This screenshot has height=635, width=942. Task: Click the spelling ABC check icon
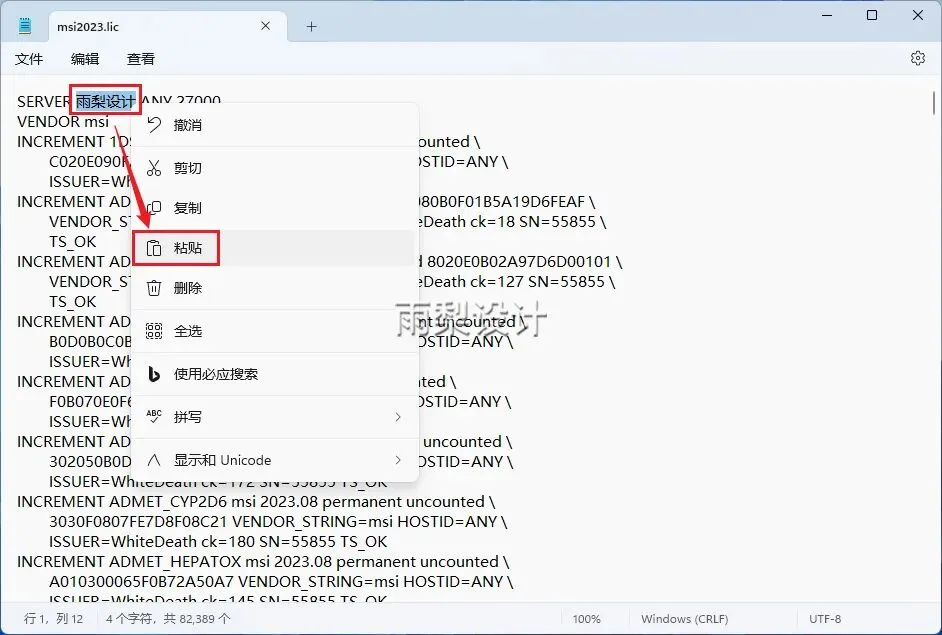pyautogui.click(x=154, y=417)
